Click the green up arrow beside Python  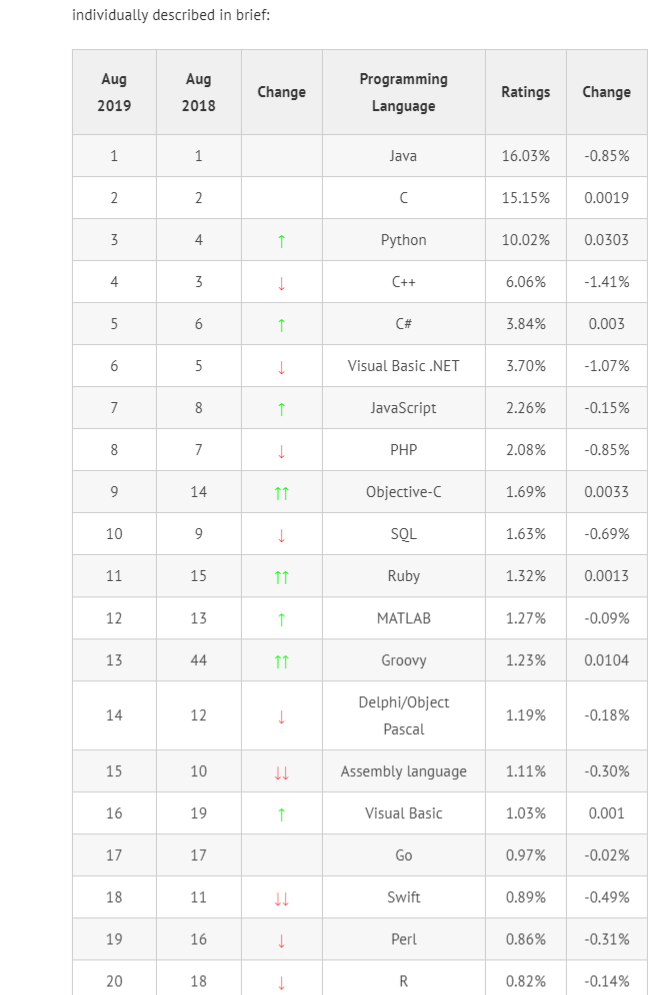tap(281, 241)
